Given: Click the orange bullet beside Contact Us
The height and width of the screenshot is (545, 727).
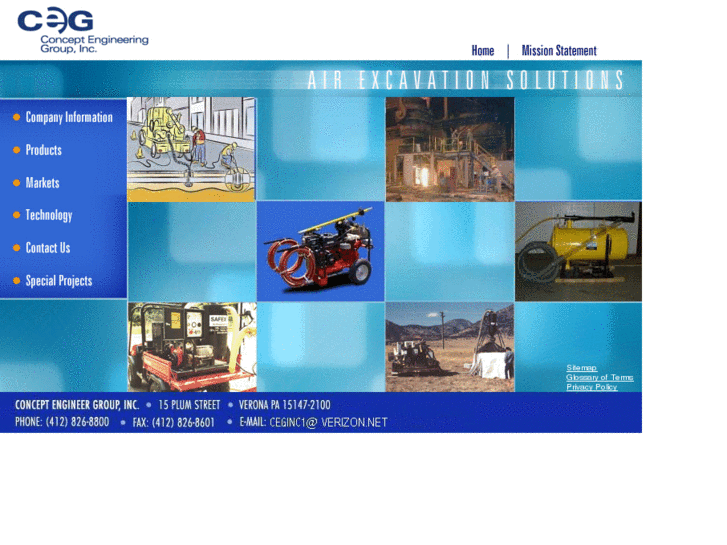Looking at the screenshot, I should (17, 248).
